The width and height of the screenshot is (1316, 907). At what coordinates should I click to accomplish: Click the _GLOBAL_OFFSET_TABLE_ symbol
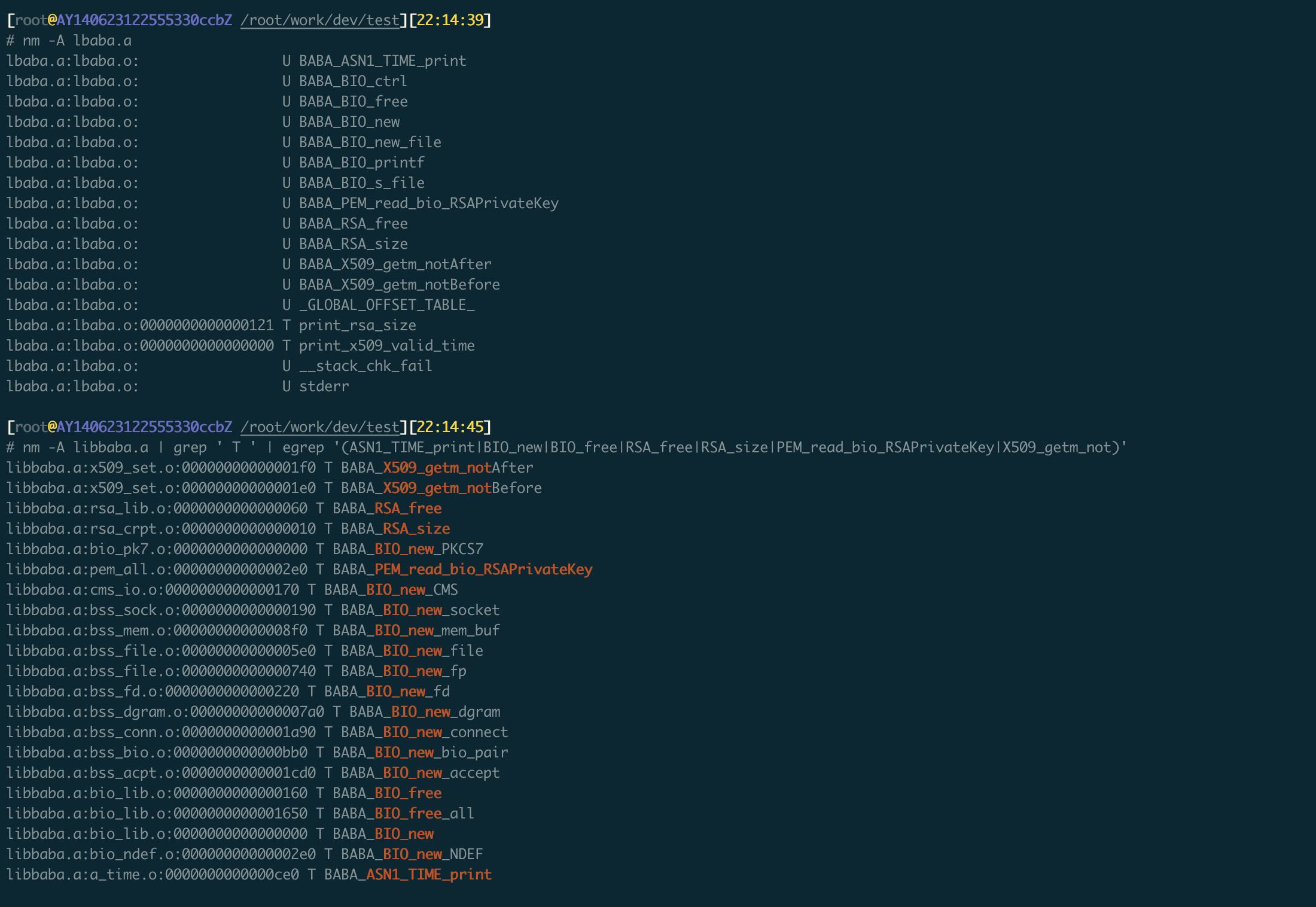pyautogui.click(x=386, y=305)
